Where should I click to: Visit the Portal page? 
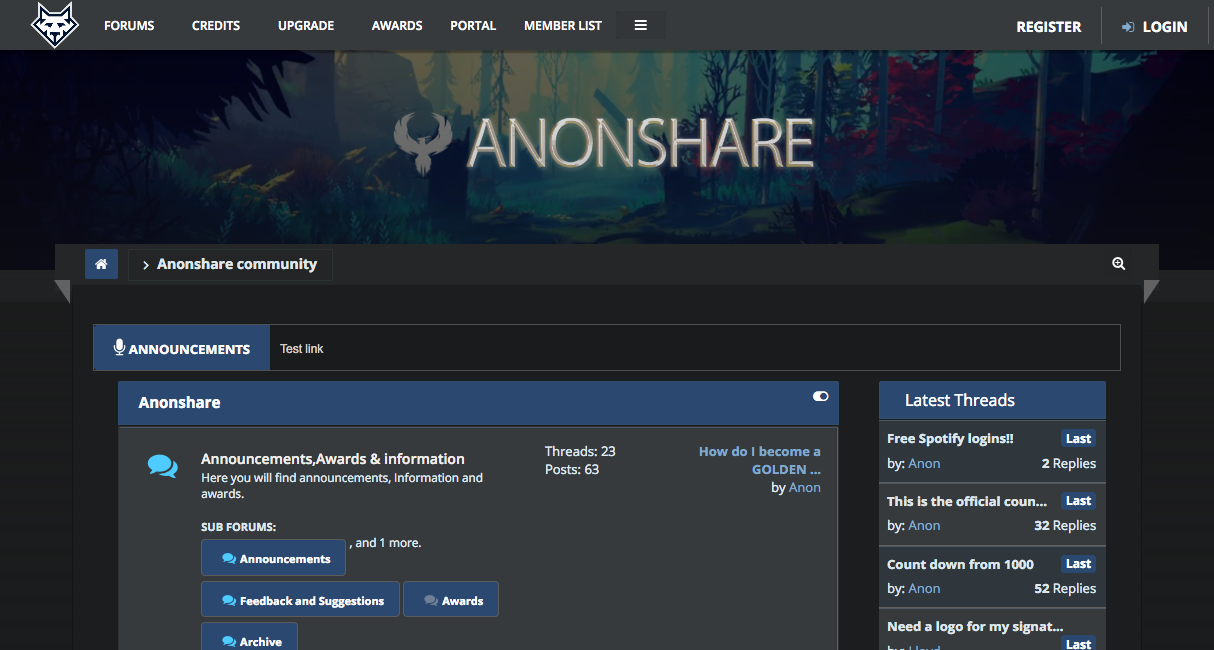coord(473,25)
